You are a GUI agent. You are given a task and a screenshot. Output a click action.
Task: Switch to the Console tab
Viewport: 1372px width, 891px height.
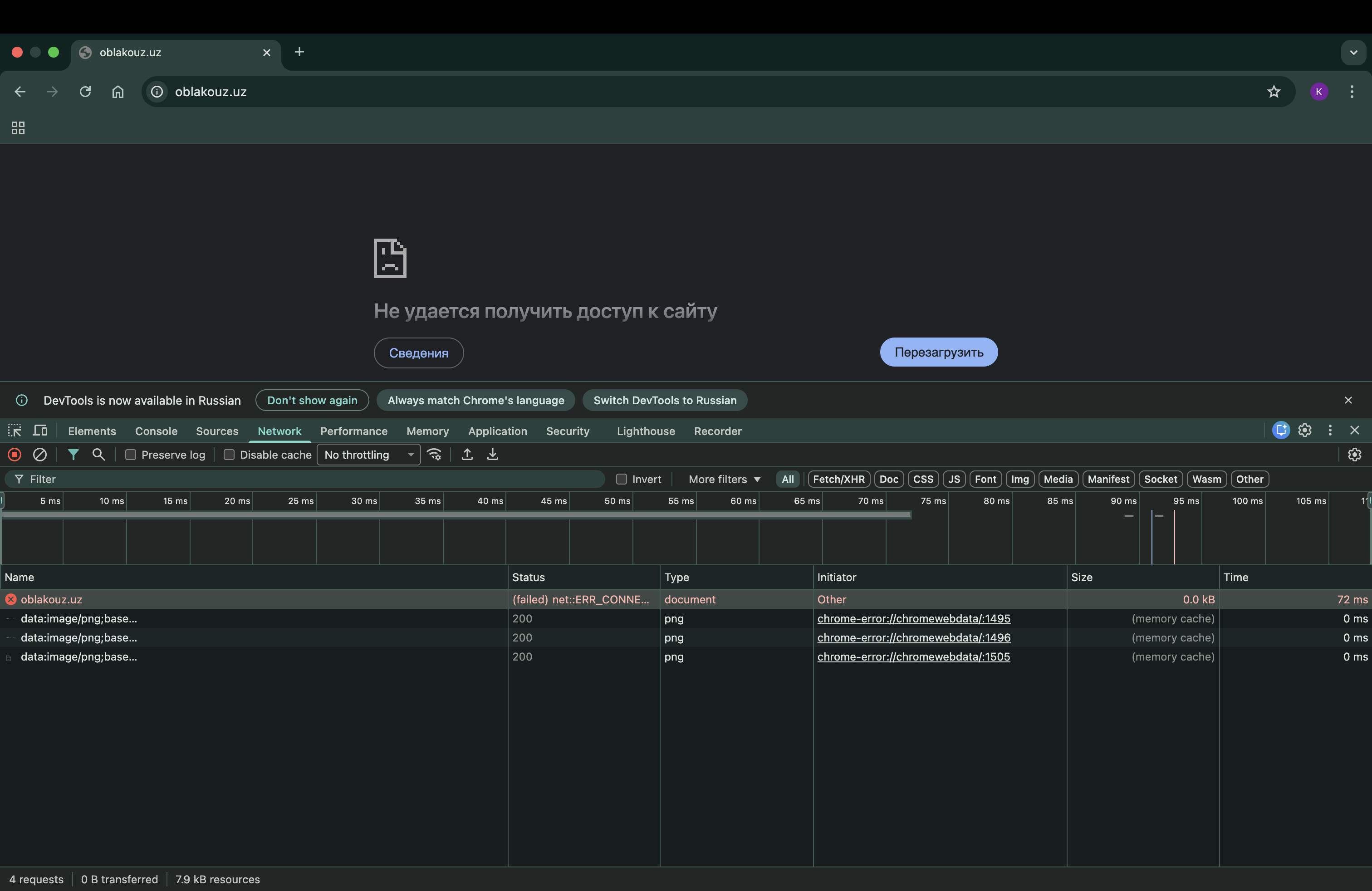click(x=156, y=431)
